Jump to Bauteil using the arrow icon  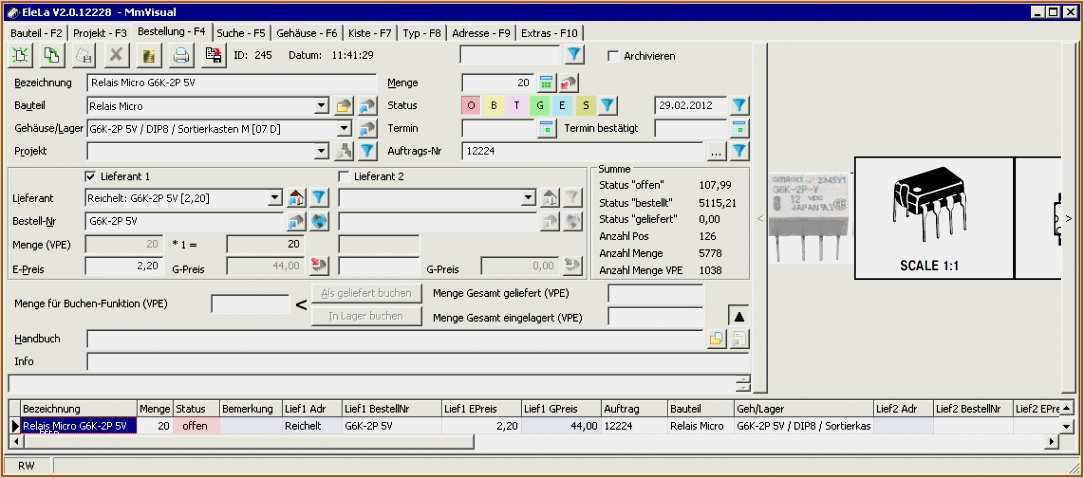[368, 106]
